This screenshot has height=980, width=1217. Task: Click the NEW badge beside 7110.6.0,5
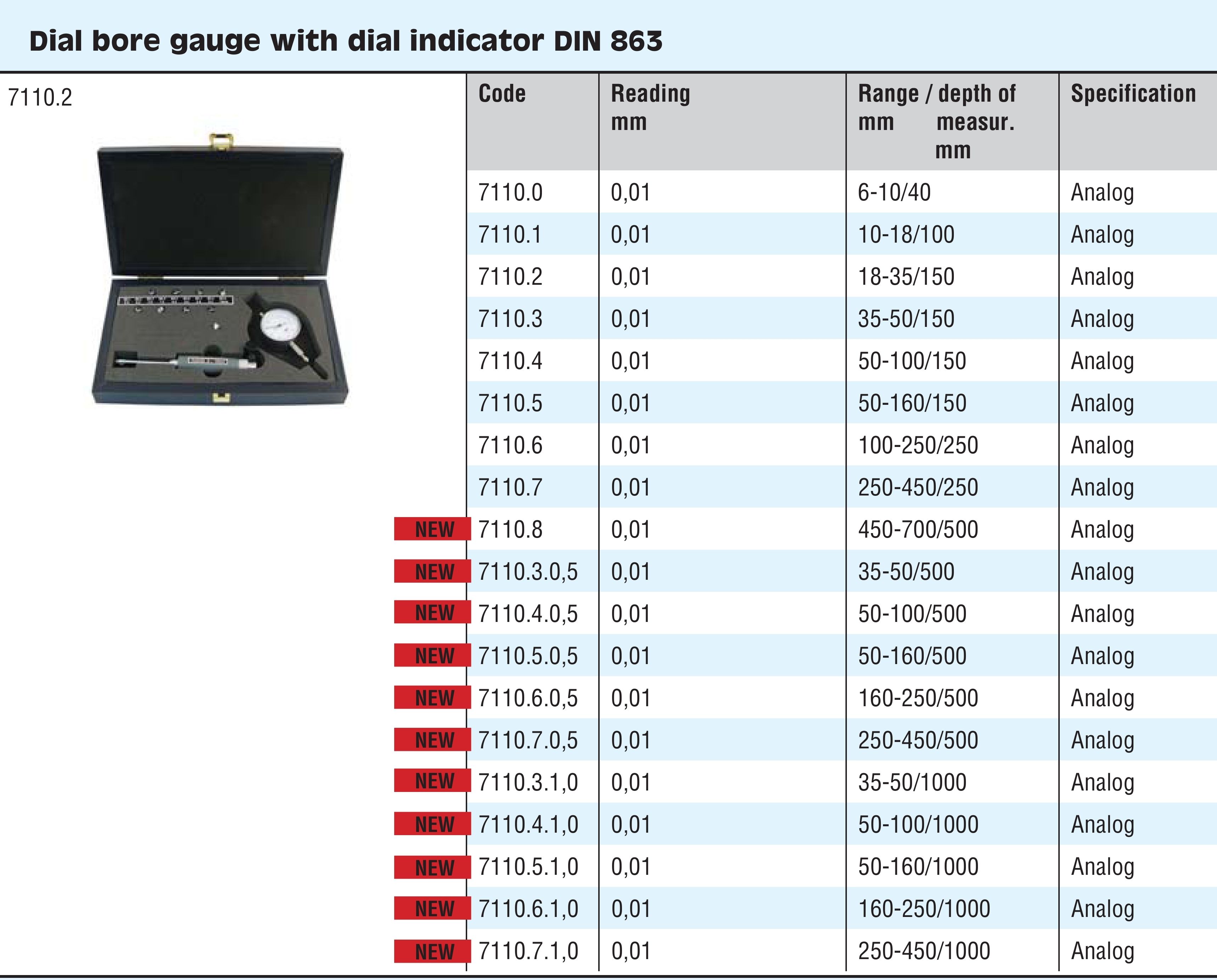pyautogui.click(x=432, y=698)
